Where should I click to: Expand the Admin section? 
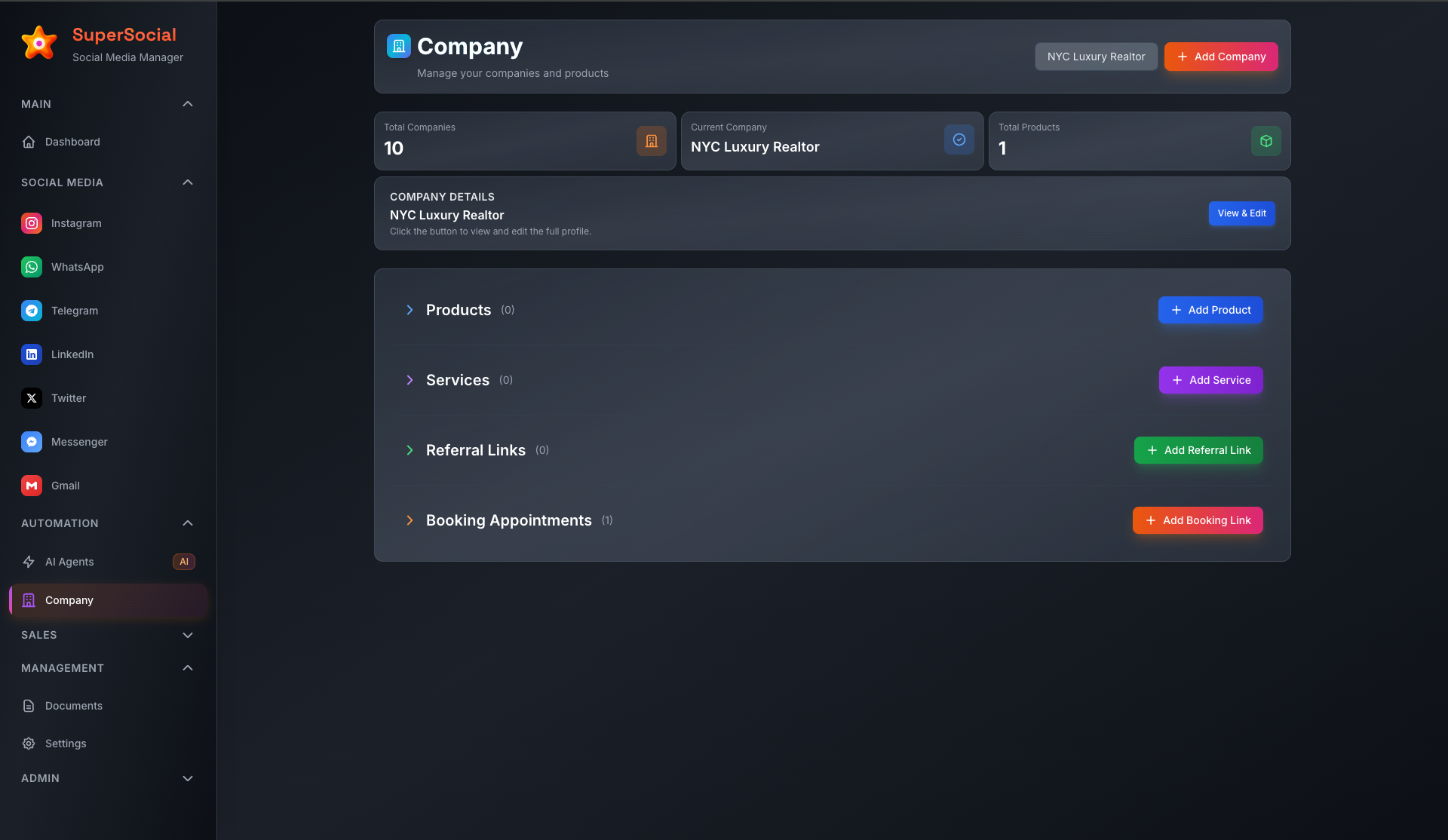pyautogui.click(x=188, y=778)
